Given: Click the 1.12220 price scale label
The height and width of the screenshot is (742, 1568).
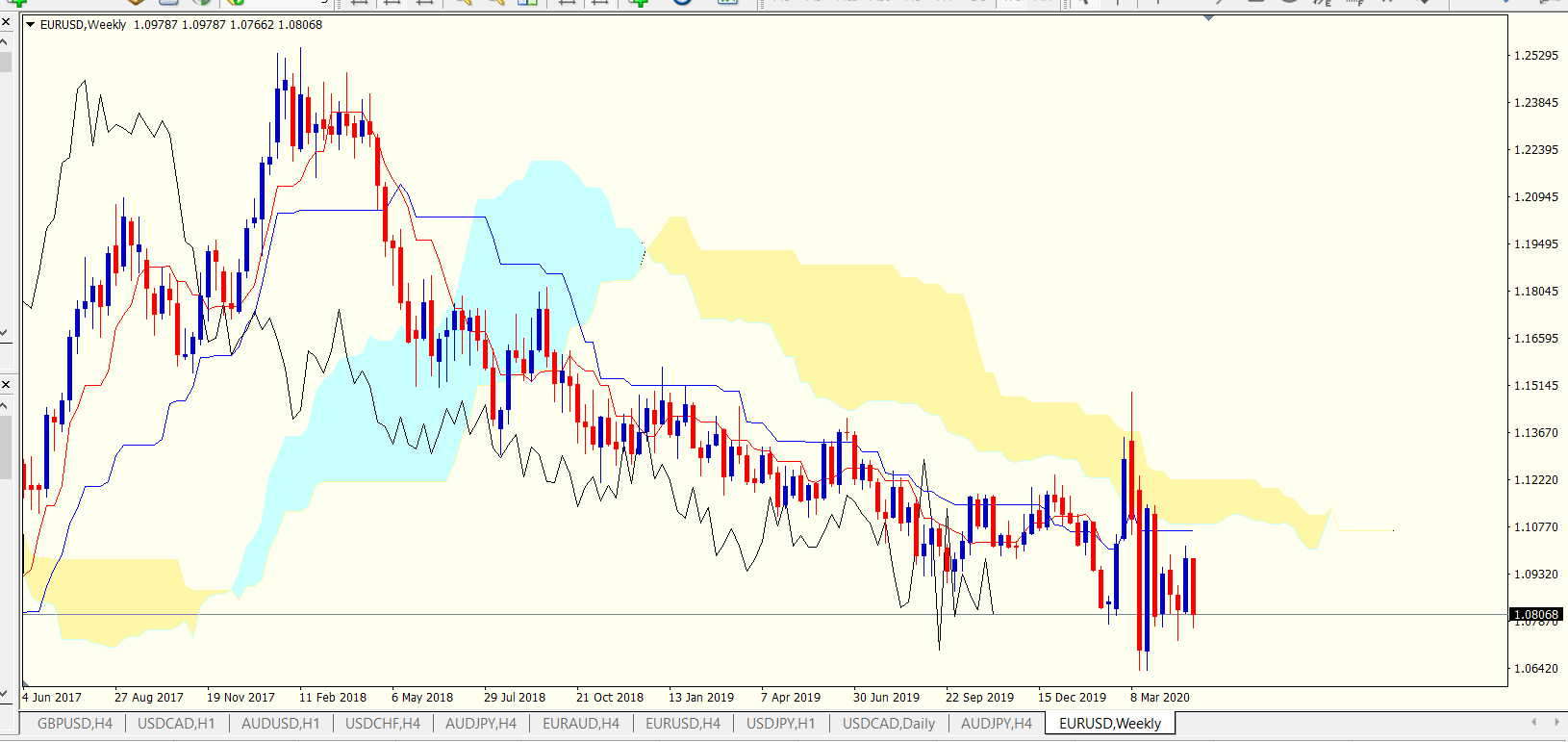Looking at the screenshot, I should pyautogui.click(x=1536, y=480).
